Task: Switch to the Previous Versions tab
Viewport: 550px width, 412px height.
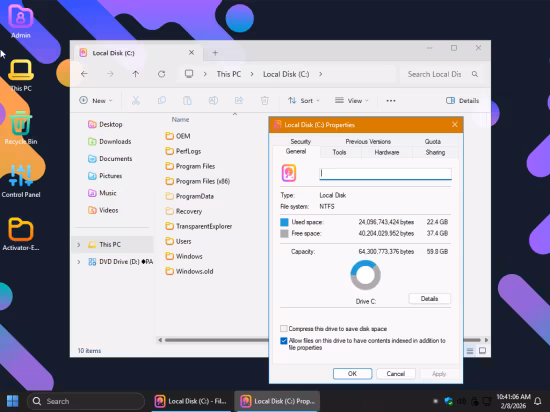Action: click(x=368, y=141)
